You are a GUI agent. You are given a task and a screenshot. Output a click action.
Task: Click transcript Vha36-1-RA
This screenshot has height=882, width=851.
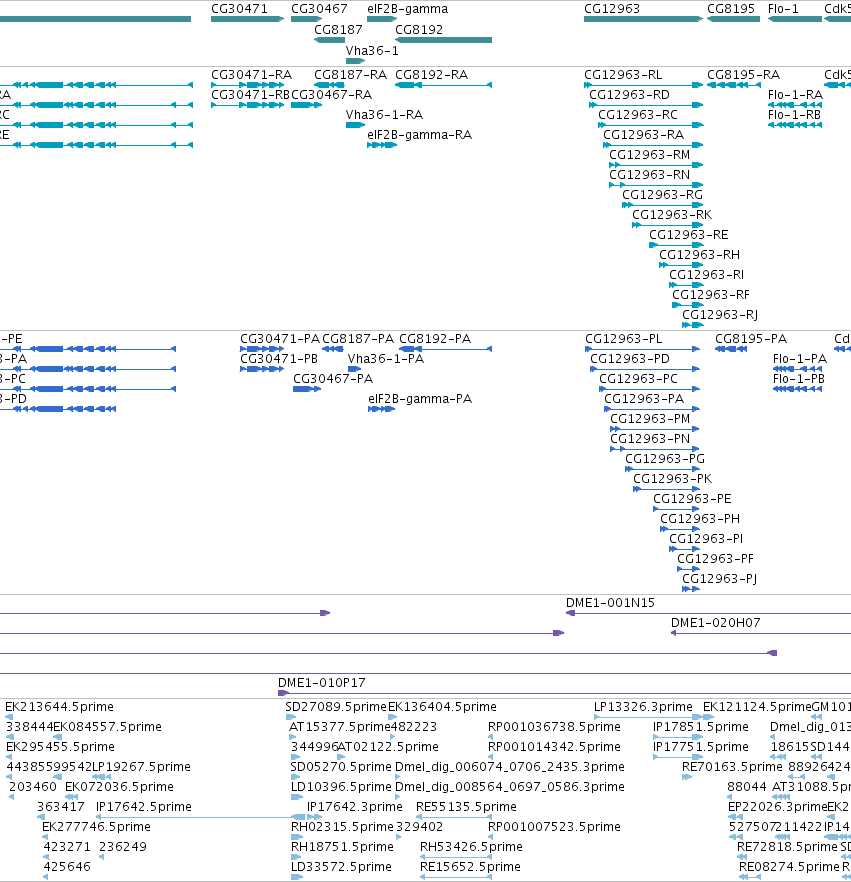[x=384, y=115]
